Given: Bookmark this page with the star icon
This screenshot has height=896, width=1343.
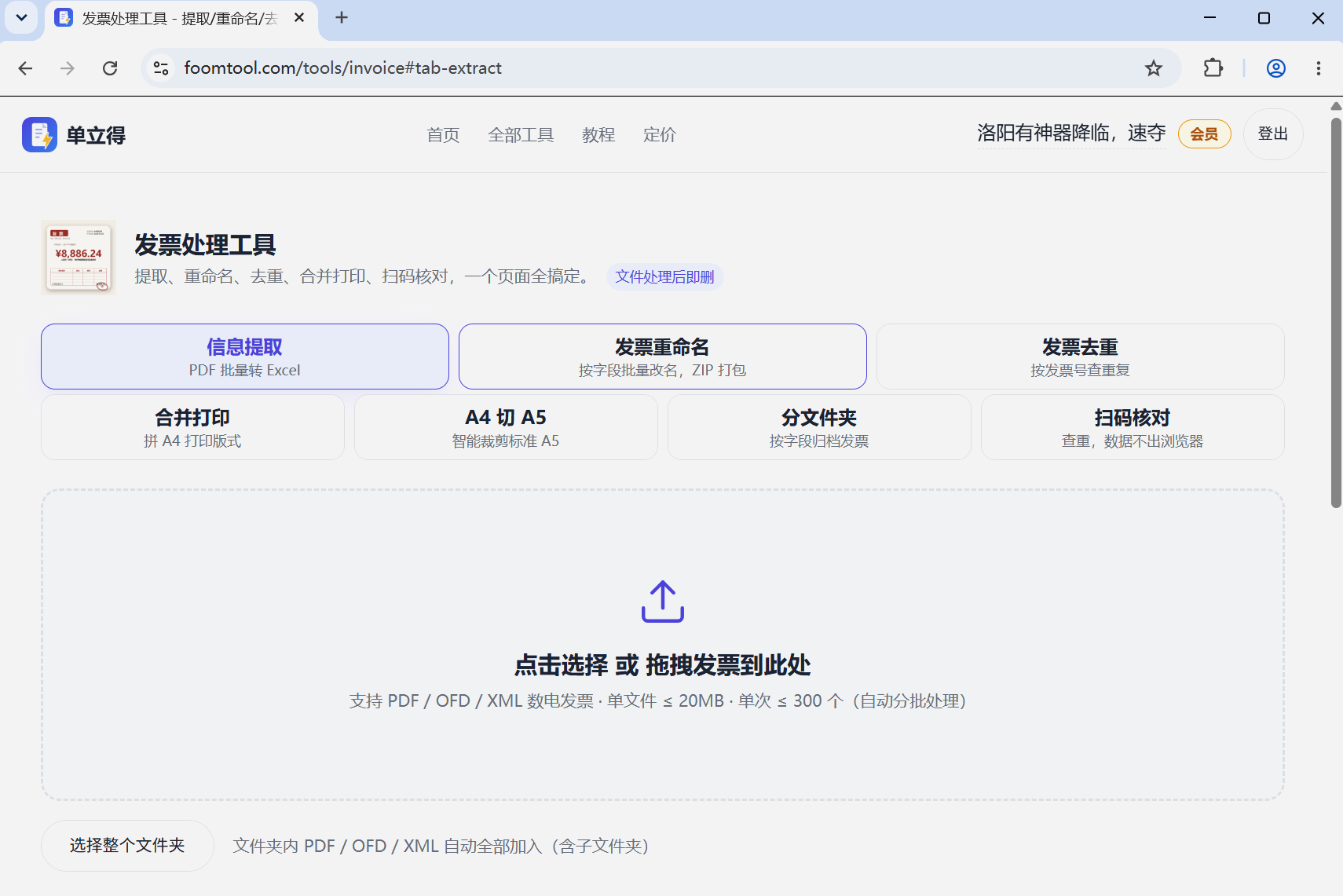Looking at the screenshot, I should tap(1153, 68).
